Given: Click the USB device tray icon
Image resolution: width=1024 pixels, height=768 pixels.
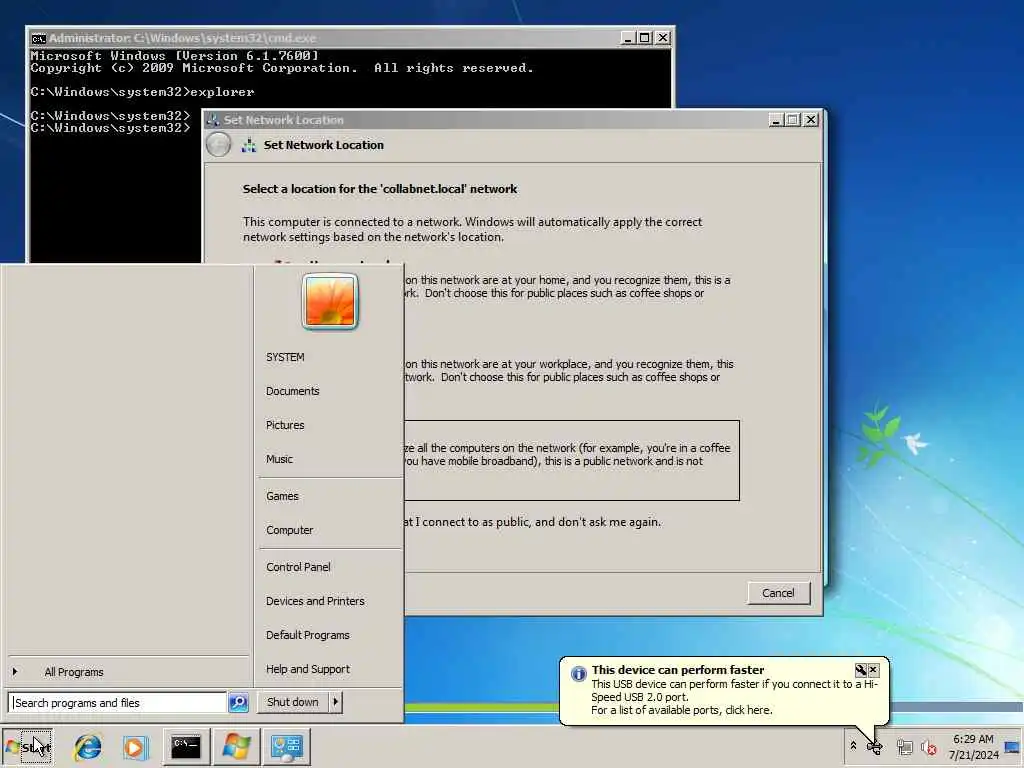Looking at the screenshot, I should click(x=875, y=746).
